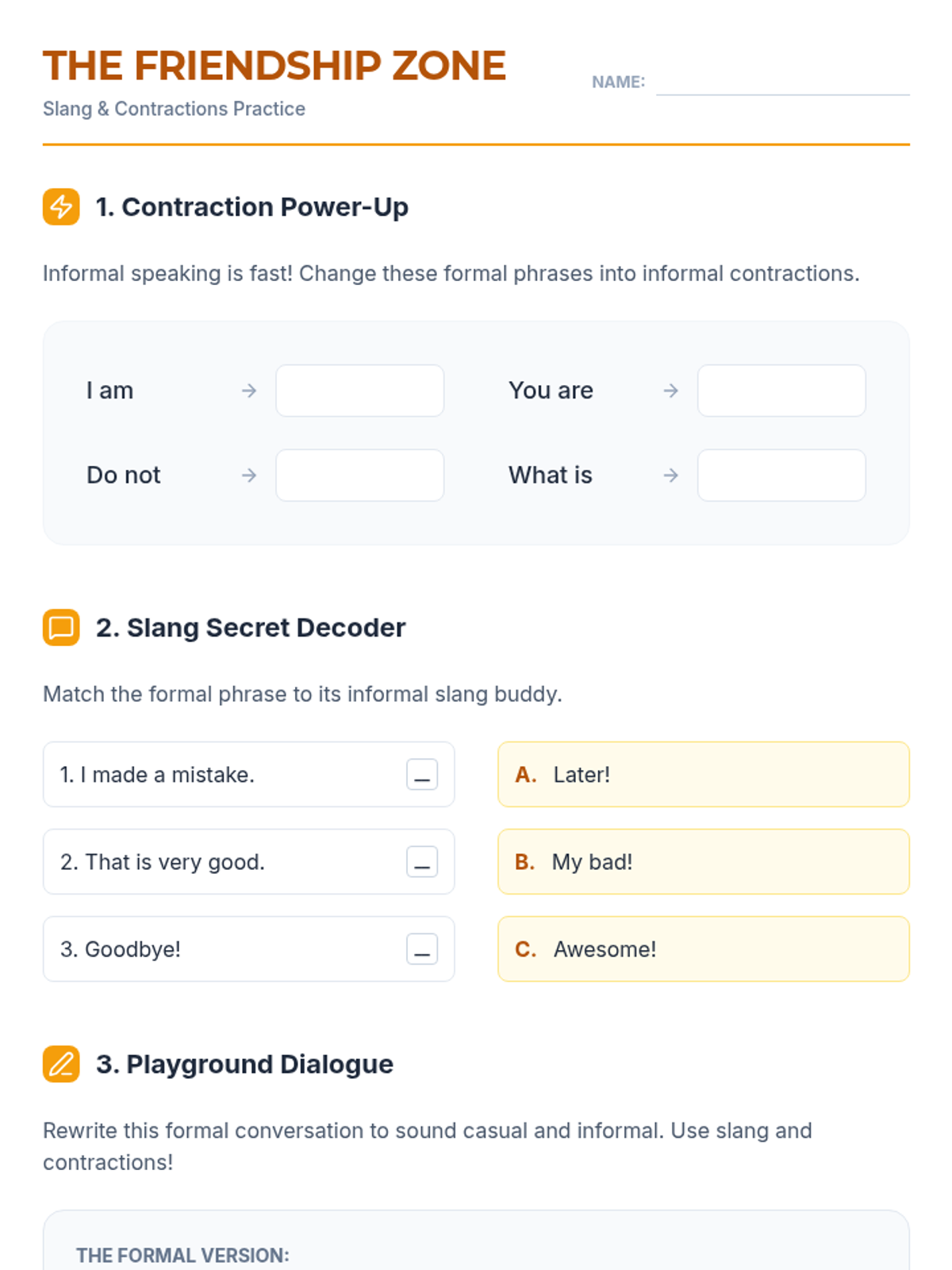Click the contraction input box for 'I am'
The image size is (952, 1270).
[x=360, y=391]
